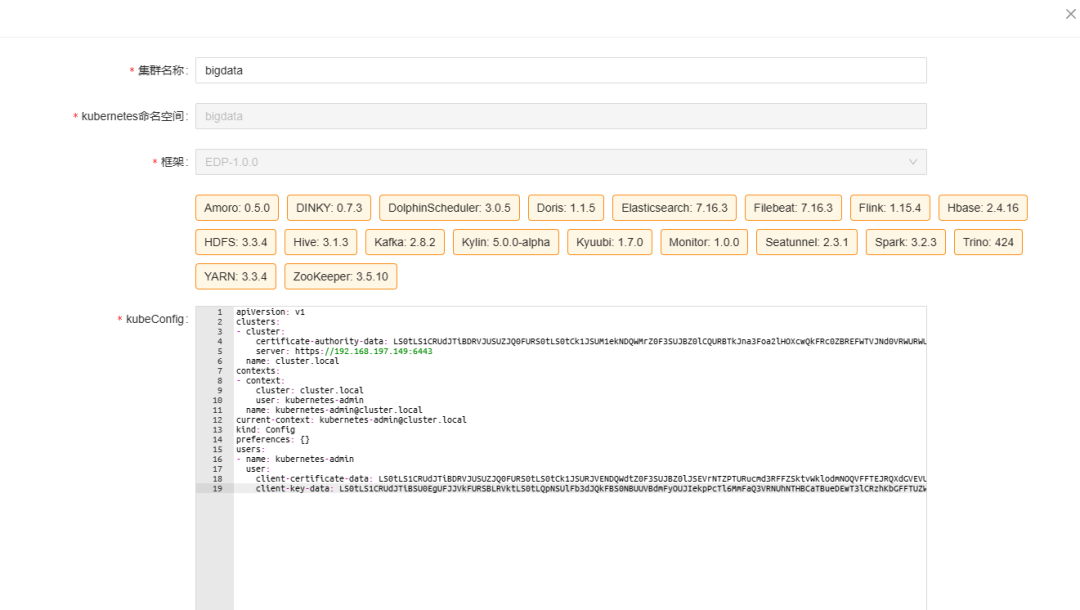The image size is (1080, 610).
Task: Click the Kafka: 2.8.2 tag
Action: tap(404, 242)
